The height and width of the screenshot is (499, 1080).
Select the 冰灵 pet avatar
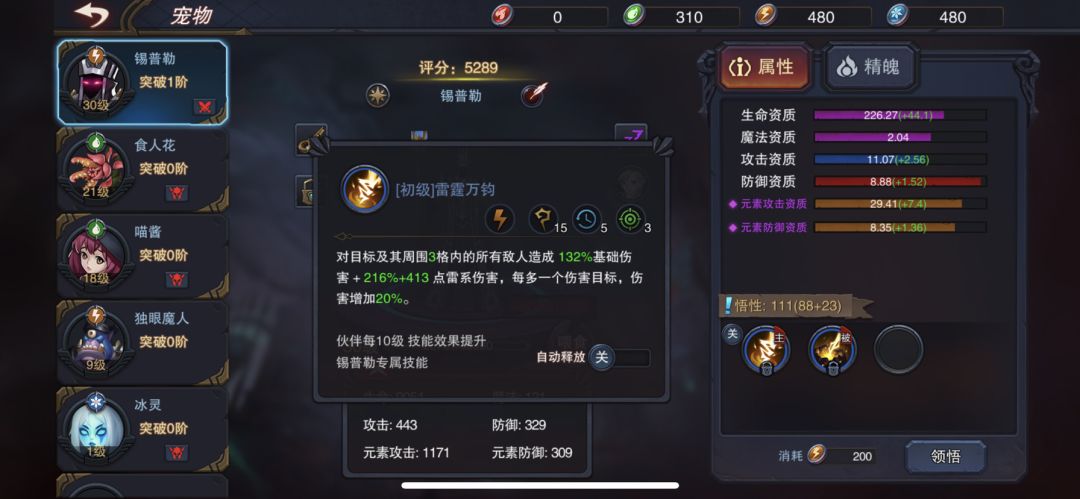(96, 429)
